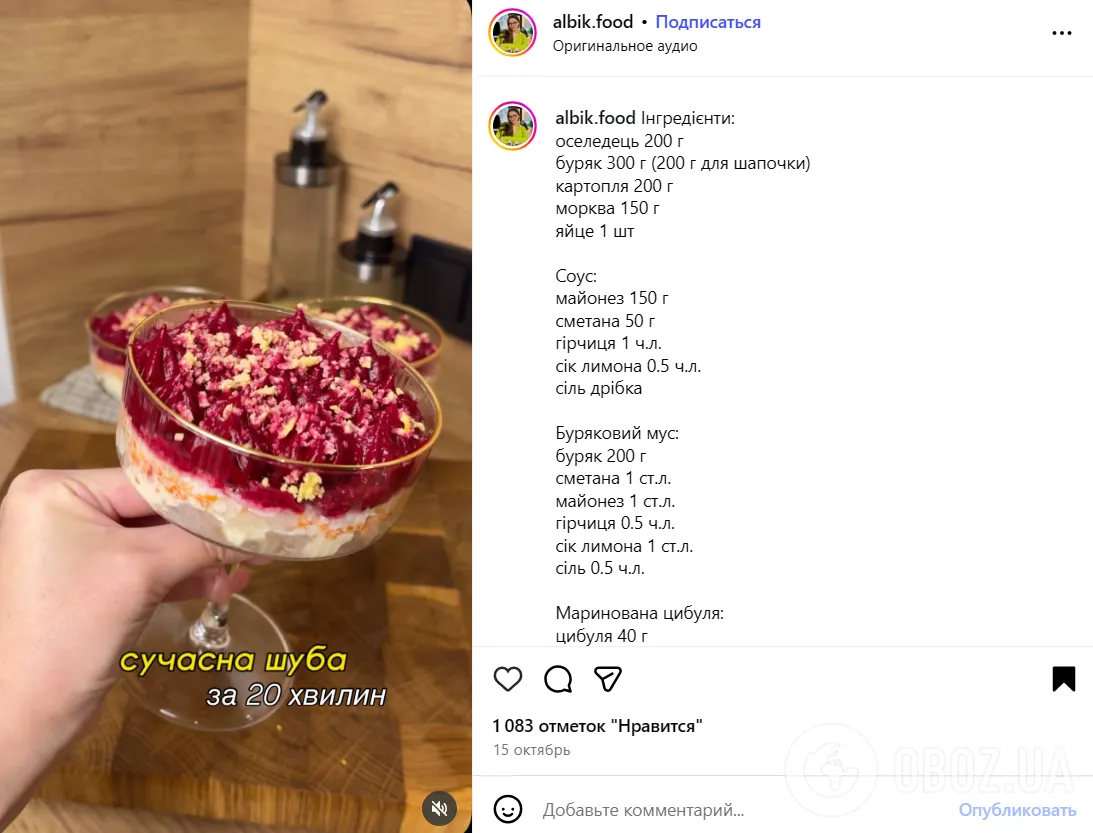This screenshot has width=1093, height=833.
Task: Click the Оригинальное аудио audio link
Action: click(625, 46)
